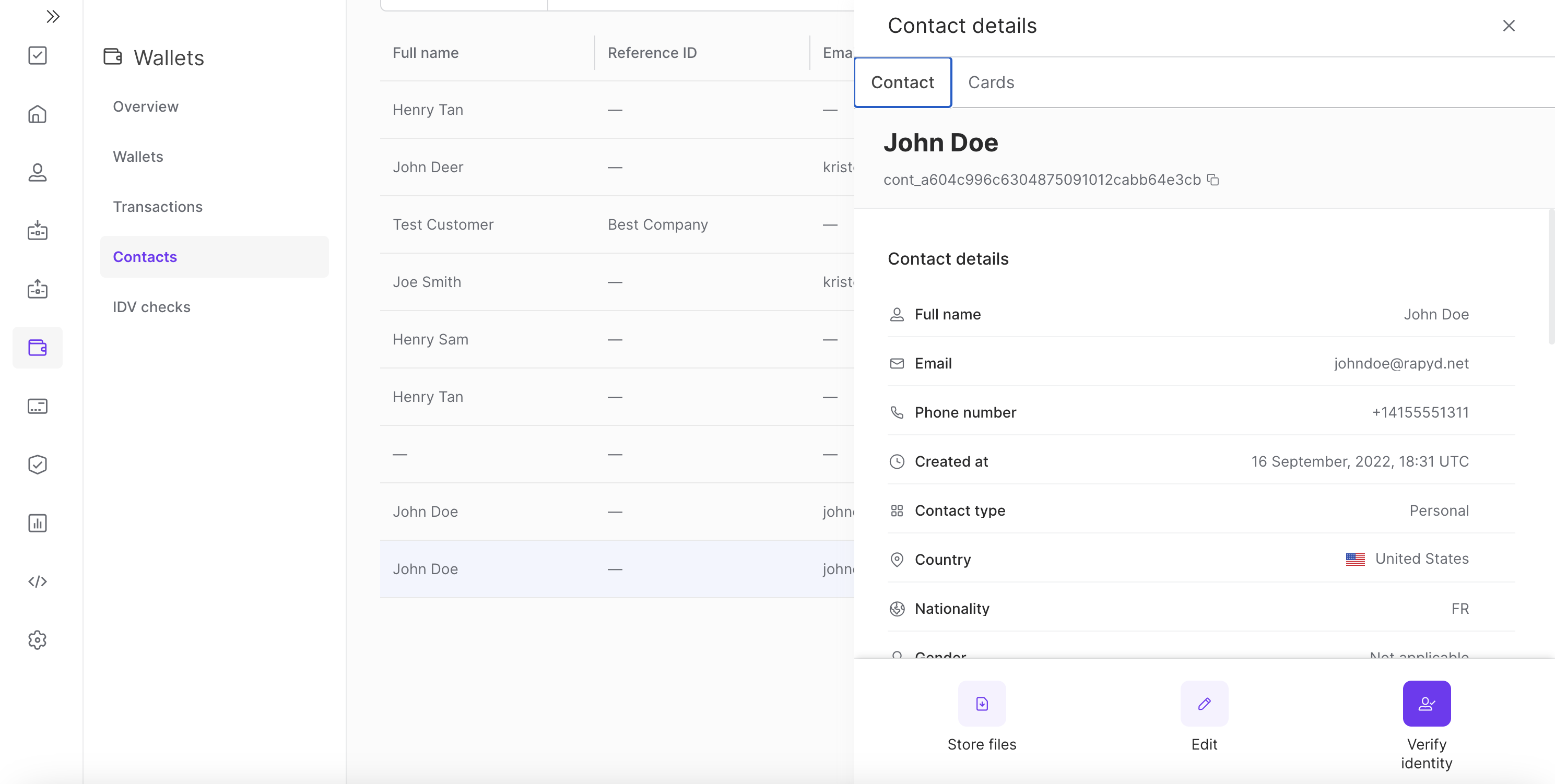
Task: Switch to the Cards tab
Action: [x=991, y=82]
